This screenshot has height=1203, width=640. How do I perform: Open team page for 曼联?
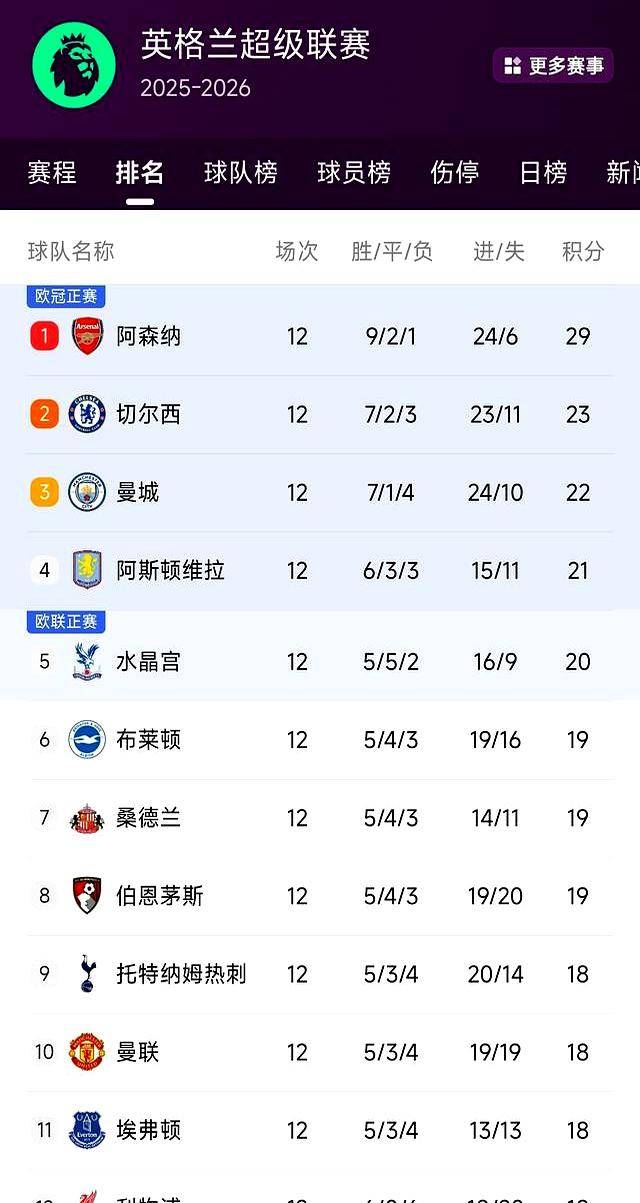tap(138, 1052)
